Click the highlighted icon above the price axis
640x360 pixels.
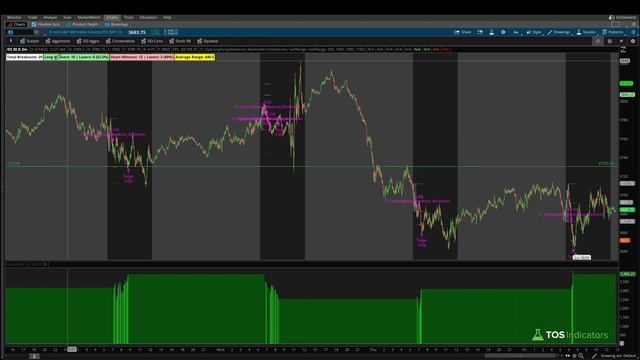(598, 41)
